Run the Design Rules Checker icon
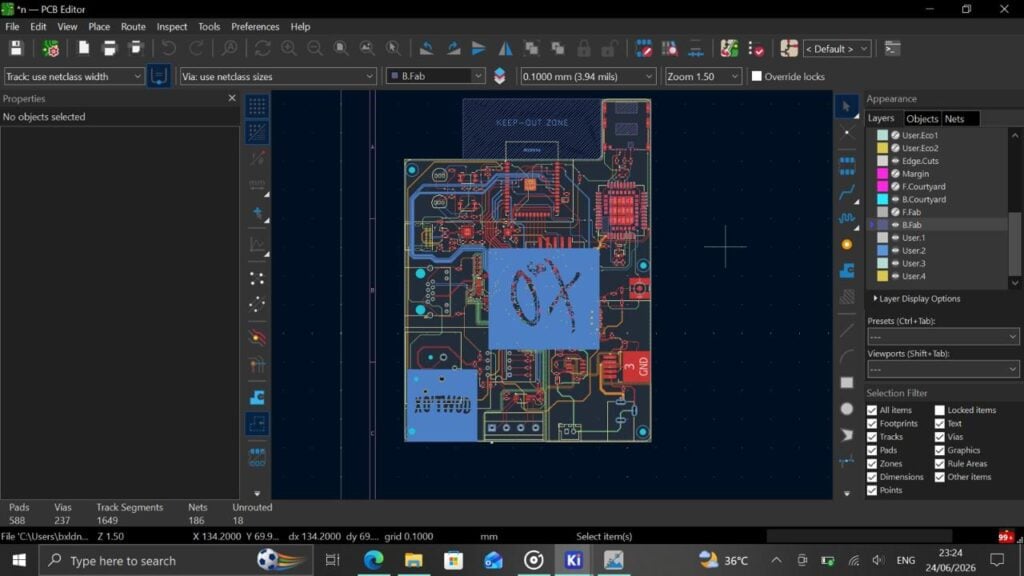 click(x=756, y=48)
